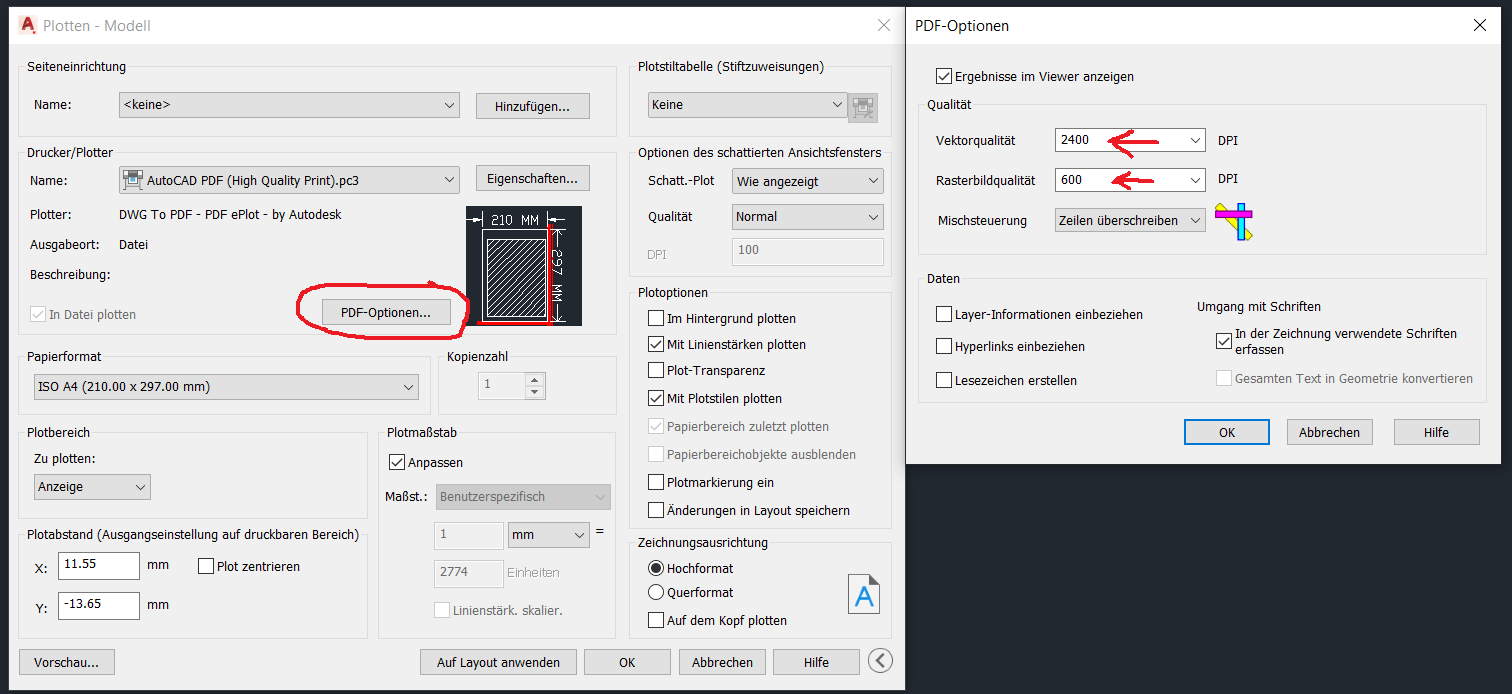Click the X plot offset input field
Image resolution: width=1512 pixels, height=694 pixels.
click(98, 565)
